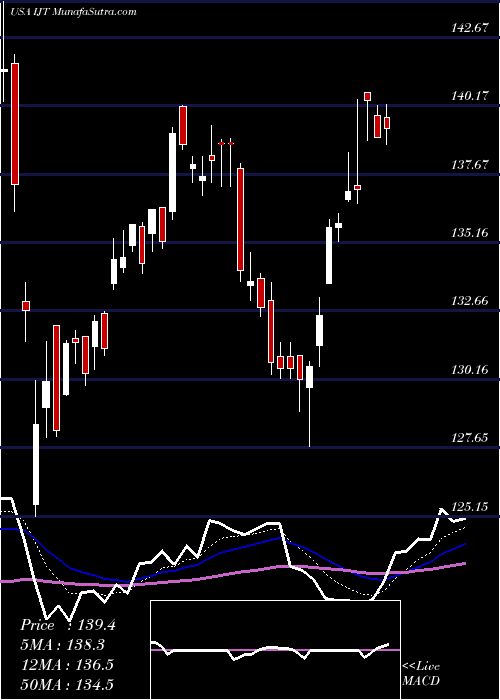
Task: Click the '12MA : 136.5' value
Action: pos(67,664)
